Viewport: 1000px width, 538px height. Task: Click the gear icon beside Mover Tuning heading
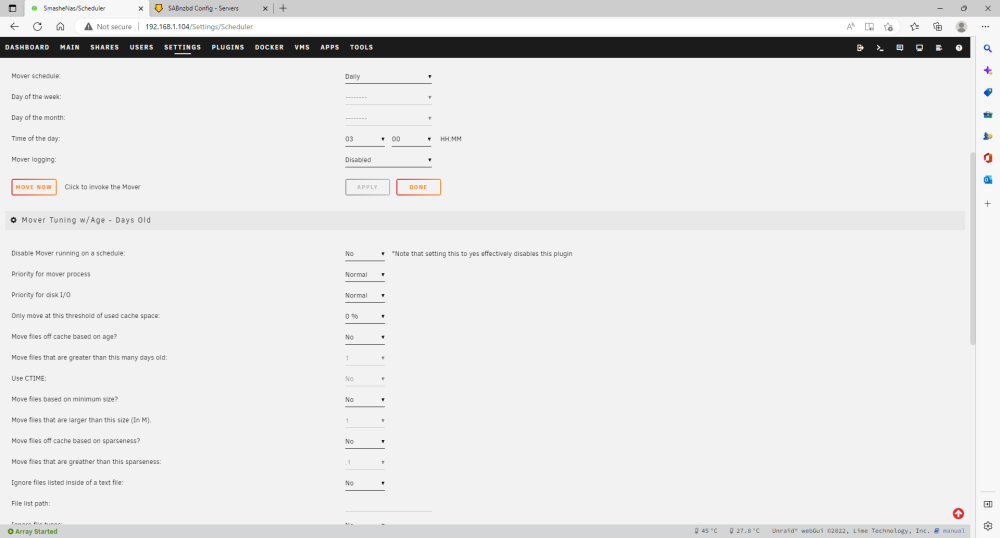[13, 220]
